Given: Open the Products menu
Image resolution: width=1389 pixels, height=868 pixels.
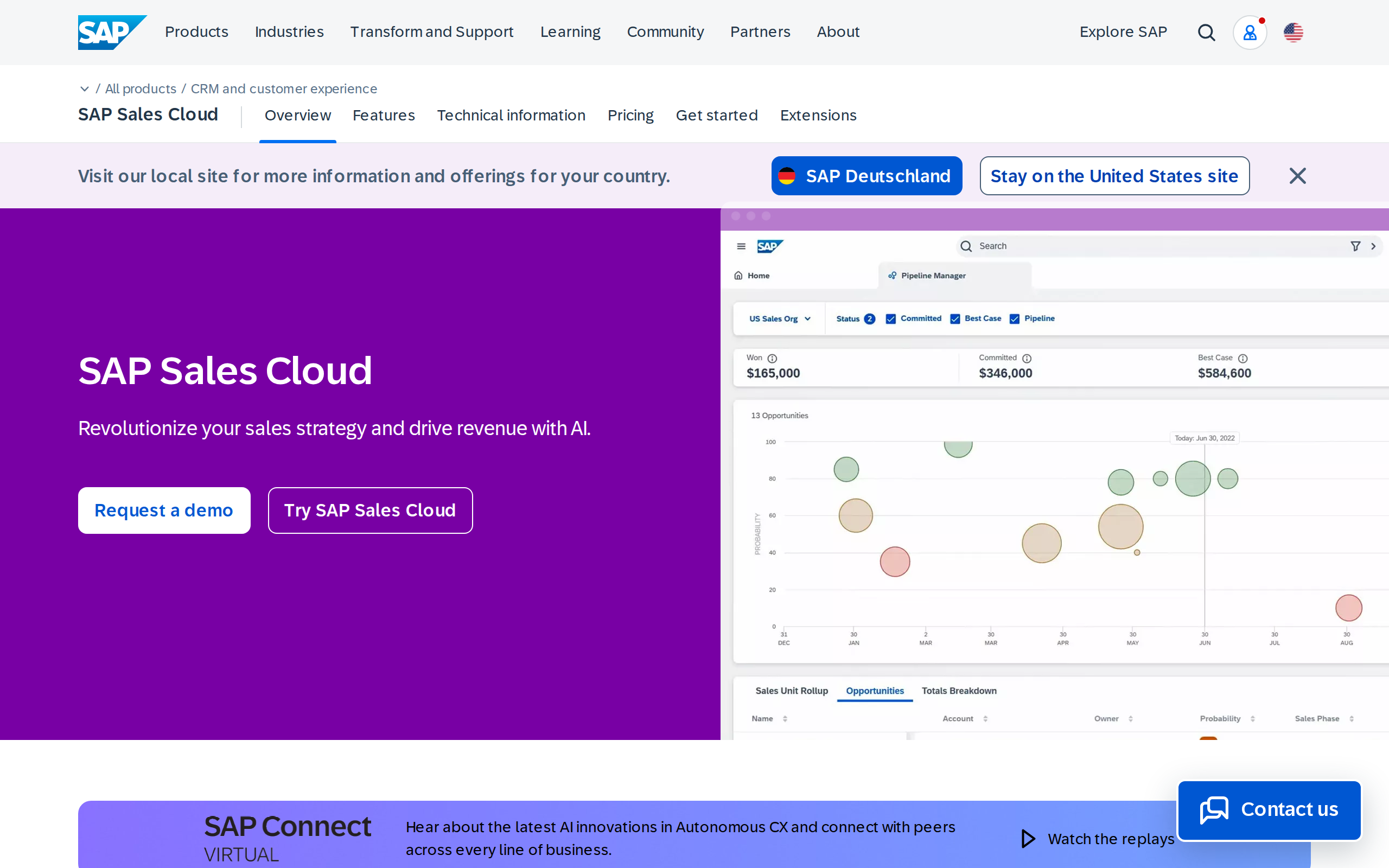Looking at the screenshot, I should 196,32.
